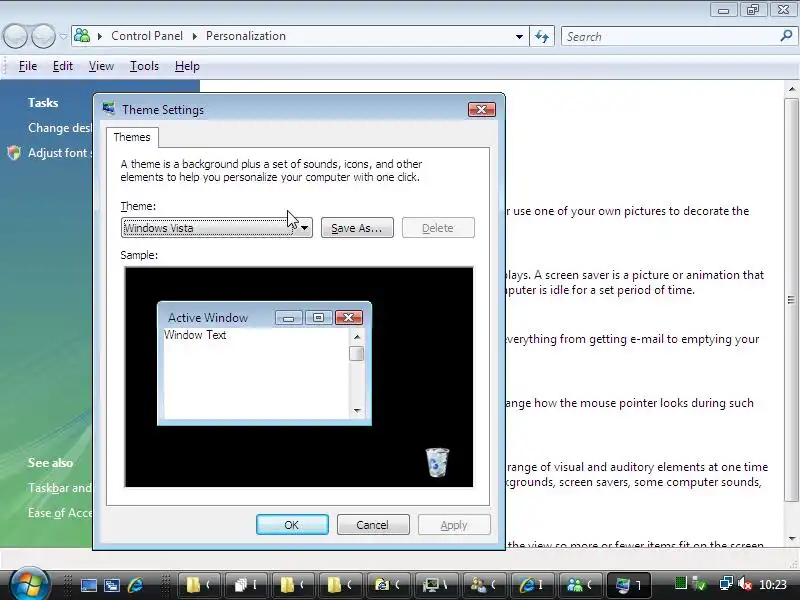Open the Help menu

[x=187, y=66]
